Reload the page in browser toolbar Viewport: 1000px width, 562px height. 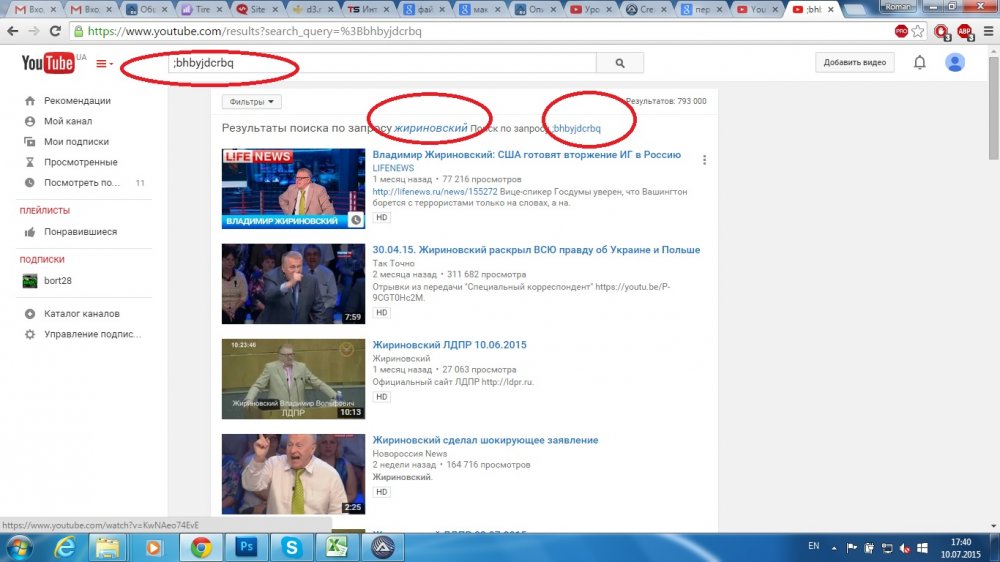click(53, 31)
